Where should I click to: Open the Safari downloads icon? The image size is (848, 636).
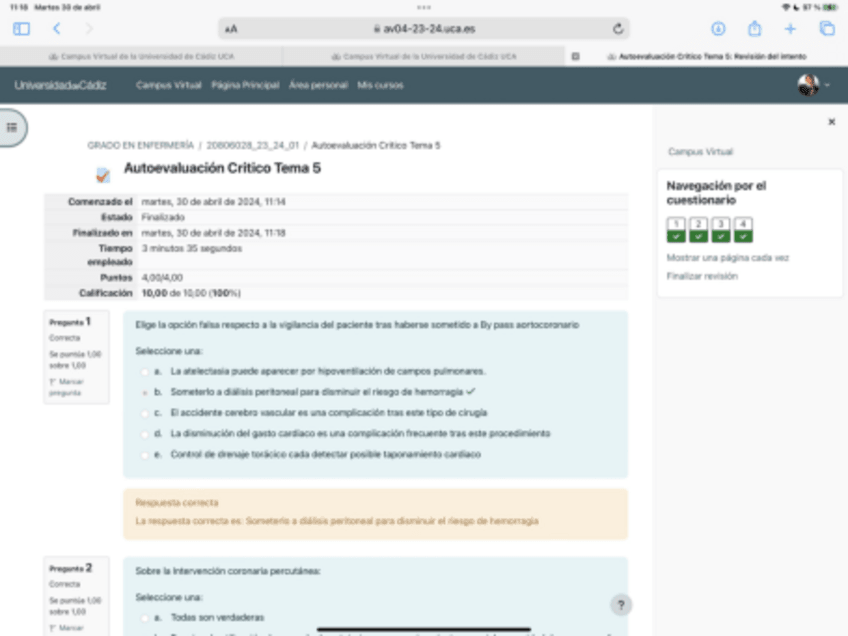pos(718,29)
